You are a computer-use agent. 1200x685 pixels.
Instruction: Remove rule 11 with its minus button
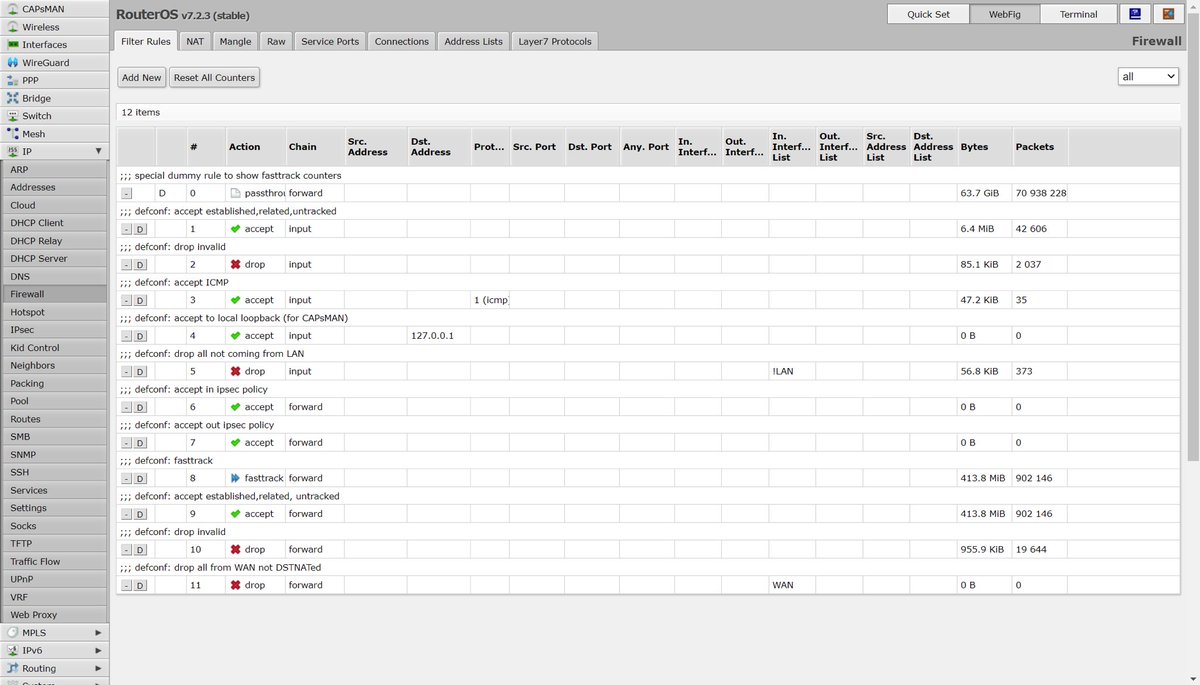pos(127,586)
